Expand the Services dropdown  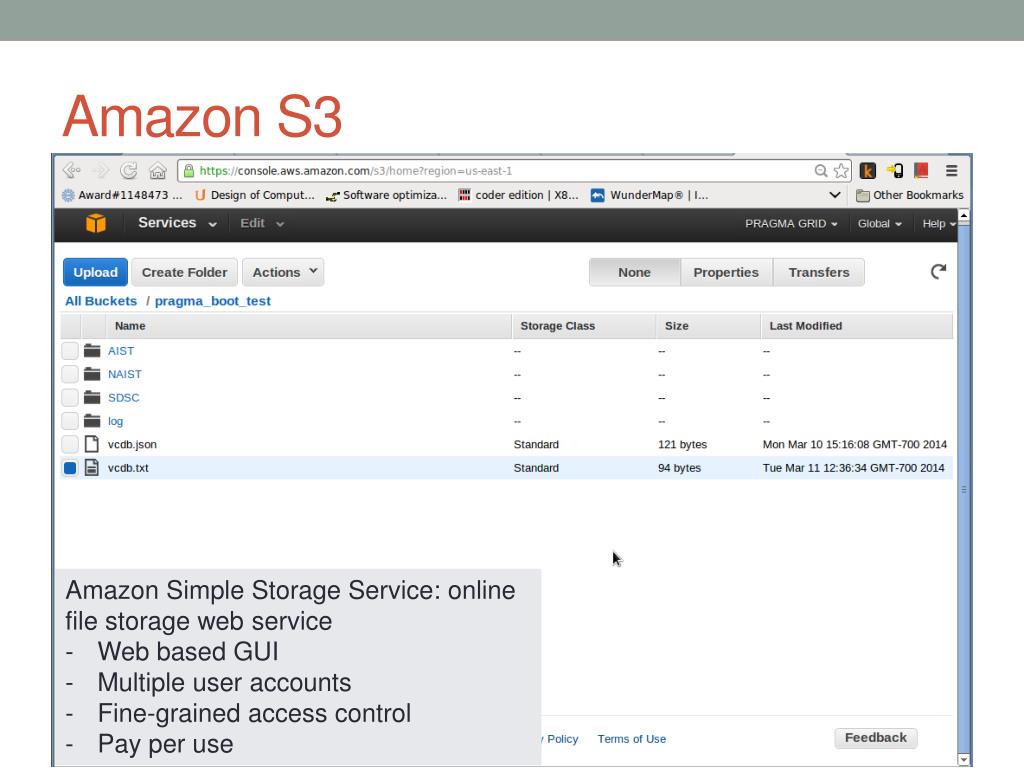[177, 223]
